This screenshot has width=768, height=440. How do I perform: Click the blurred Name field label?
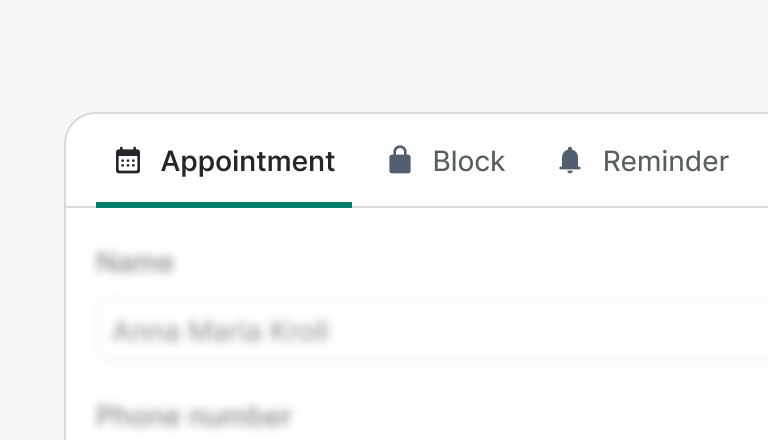click(x=135, y=263)
